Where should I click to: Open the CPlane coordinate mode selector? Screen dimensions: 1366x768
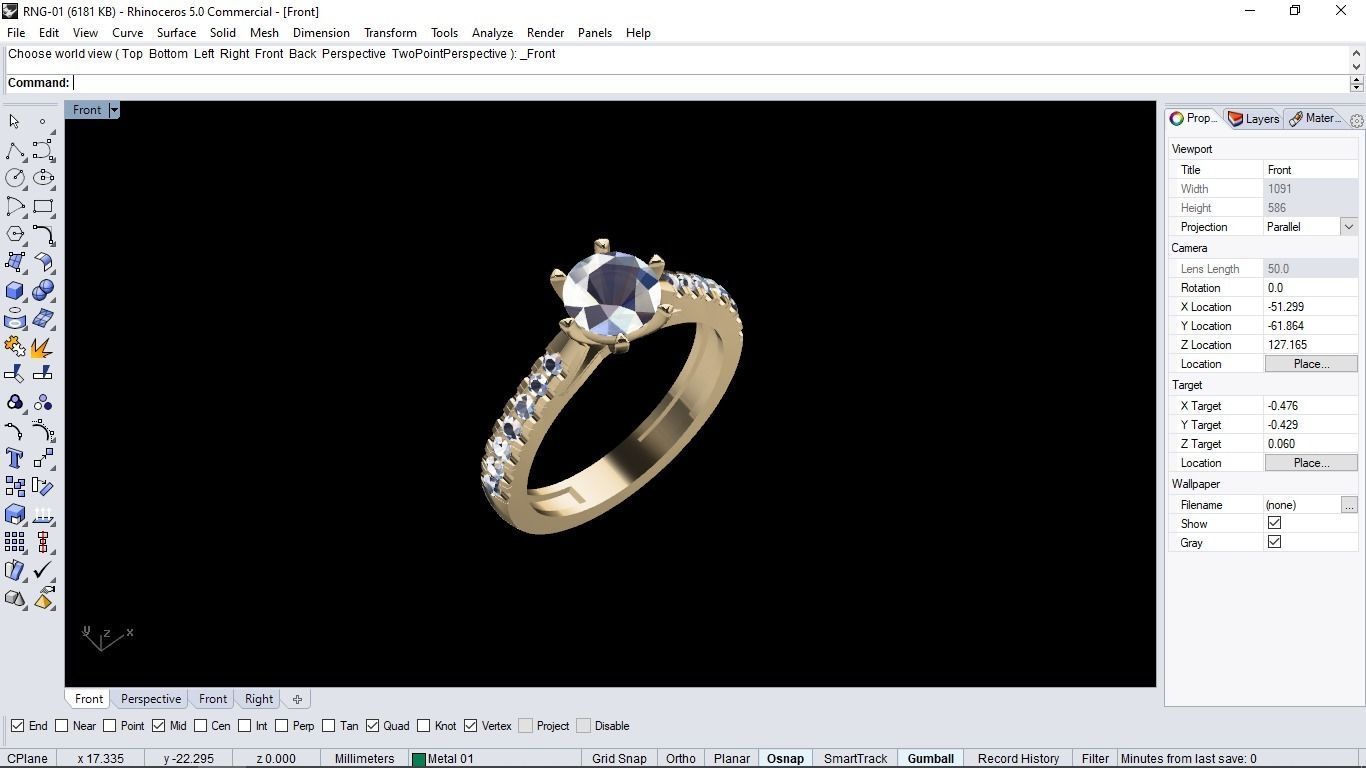28,758
